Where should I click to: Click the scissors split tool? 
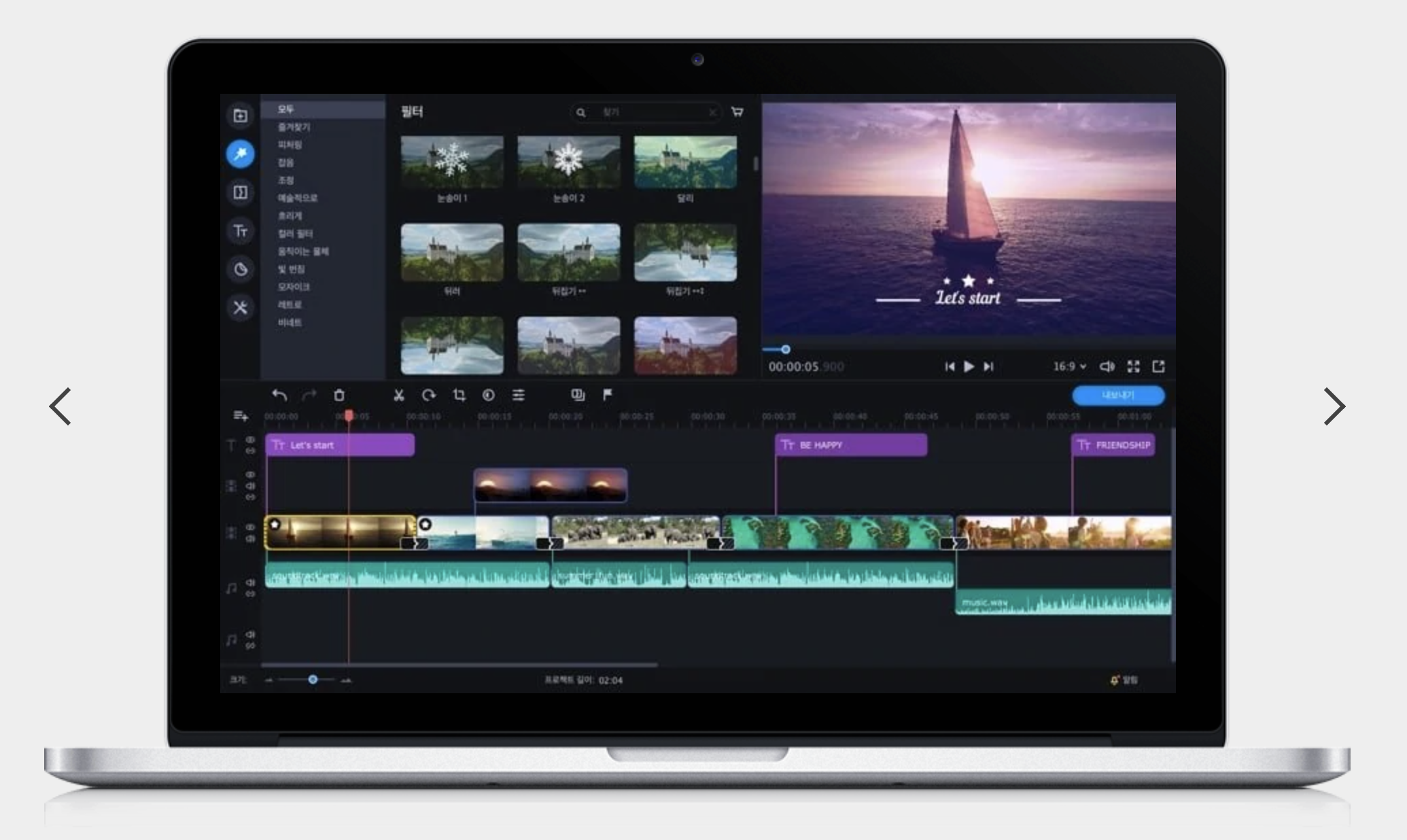(x=399, y=395)
